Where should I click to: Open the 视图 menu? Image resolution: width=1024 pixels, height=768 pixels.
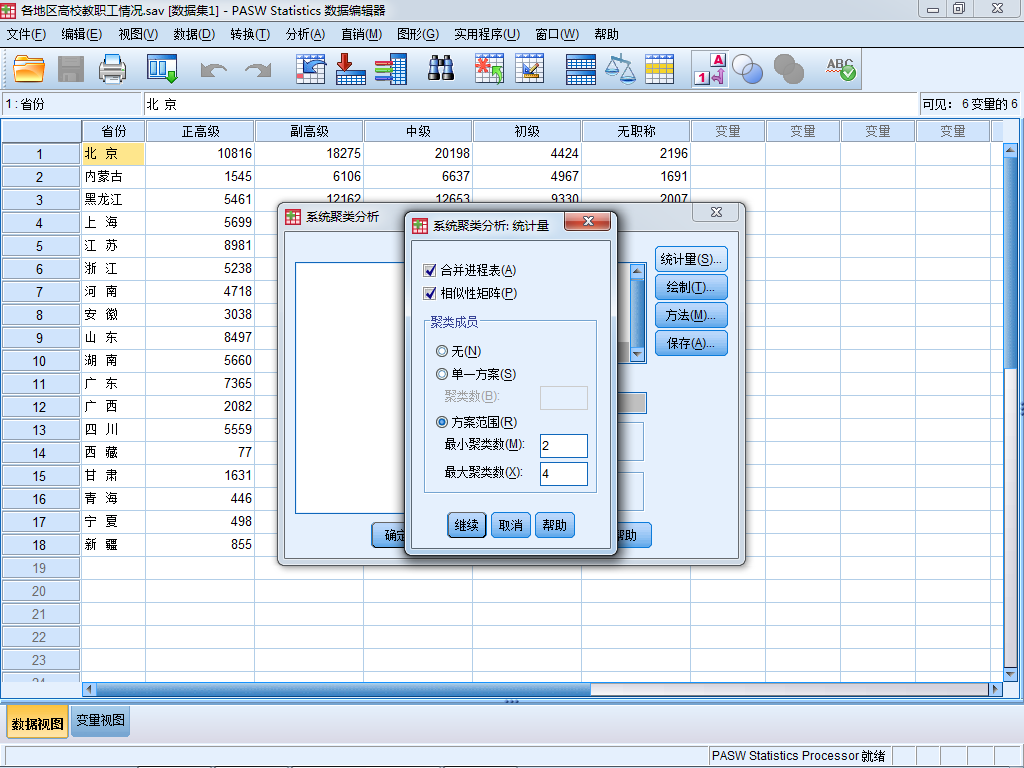(138, 35)
